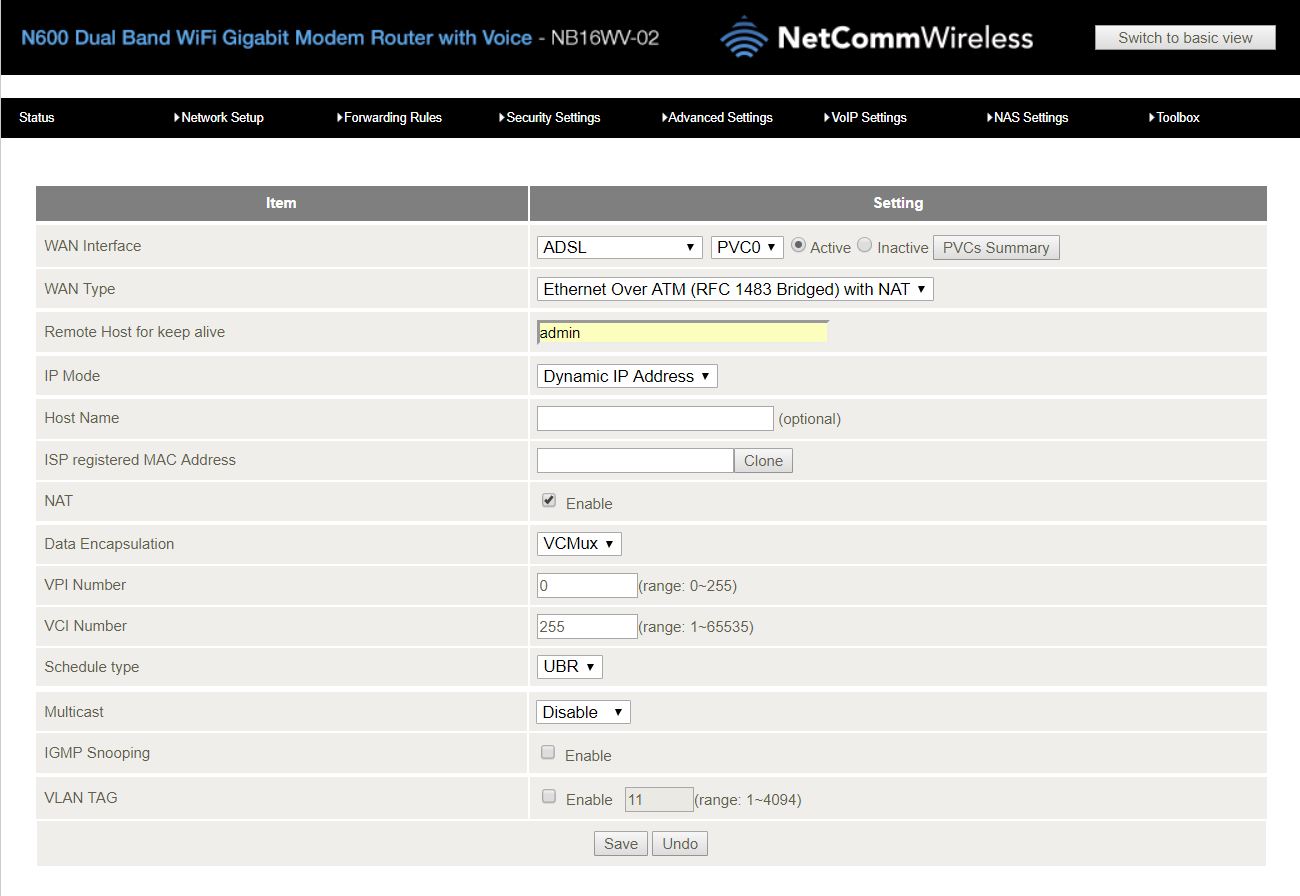Viewport: 1300px width, 896px height.
Task: Select the Inactive radio button
Action: pos(865,245)
